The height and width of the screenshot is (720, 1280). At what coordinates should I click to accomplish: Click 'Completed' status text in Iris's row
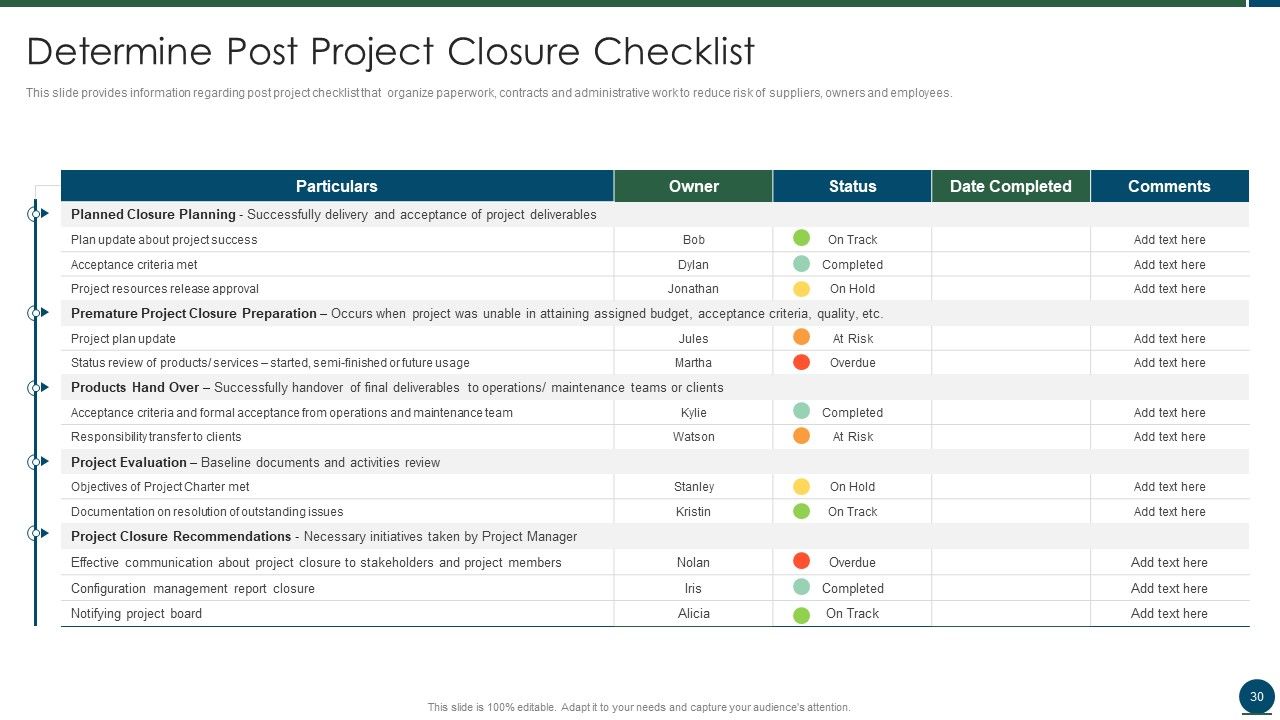tap(853, 589)
